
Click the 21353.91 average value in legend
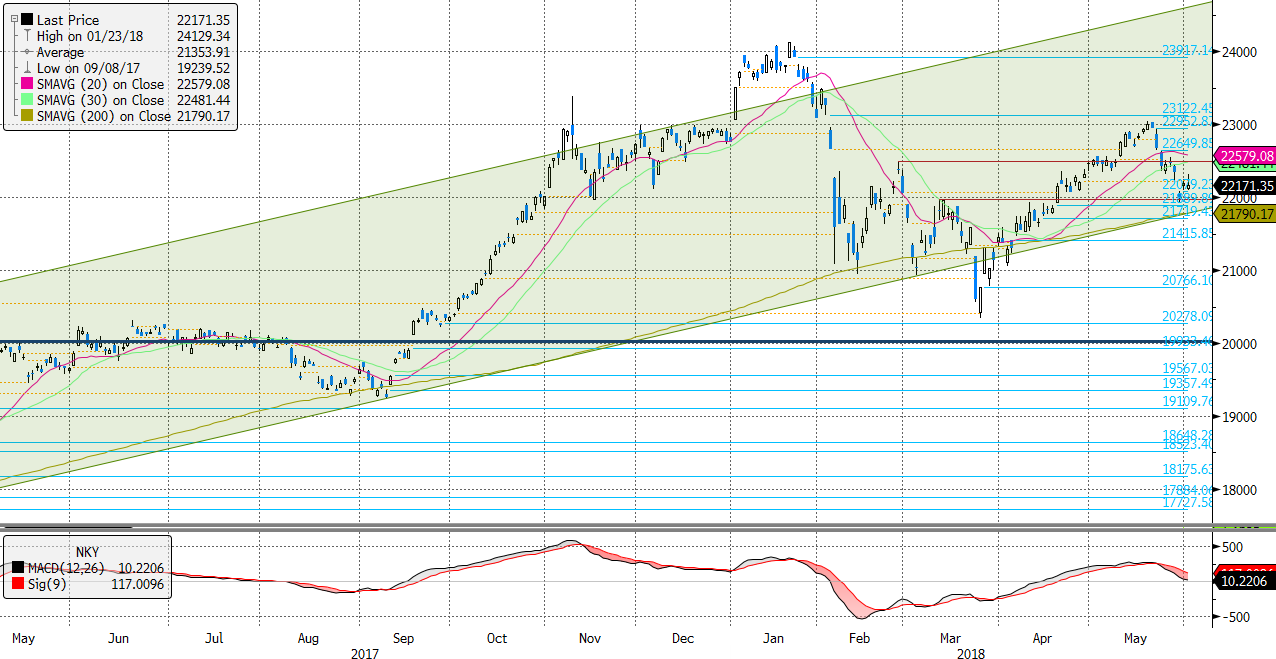pos(203,52)
